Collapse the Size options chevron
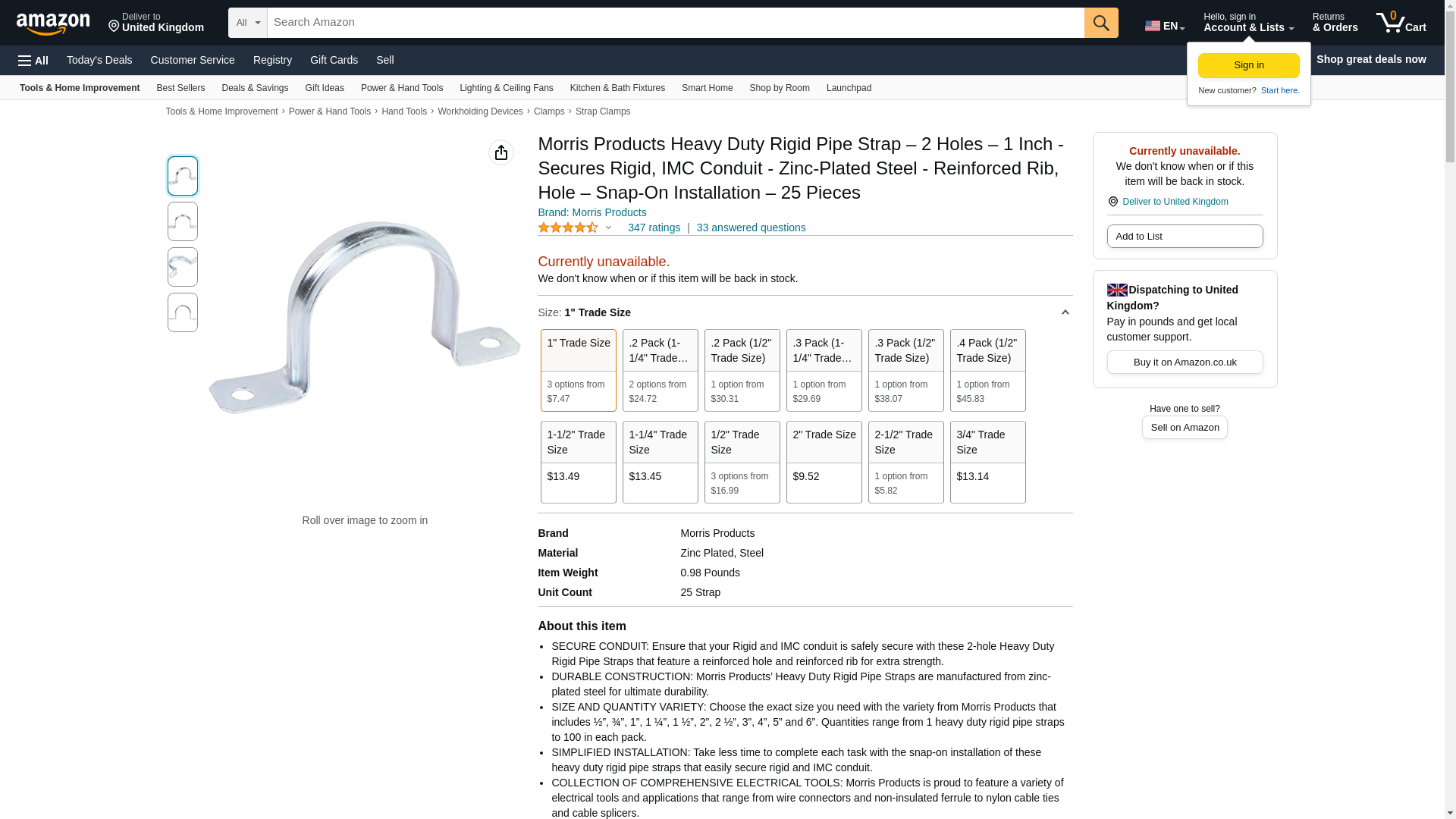 pyautogui.click(x=1065, y=312)
